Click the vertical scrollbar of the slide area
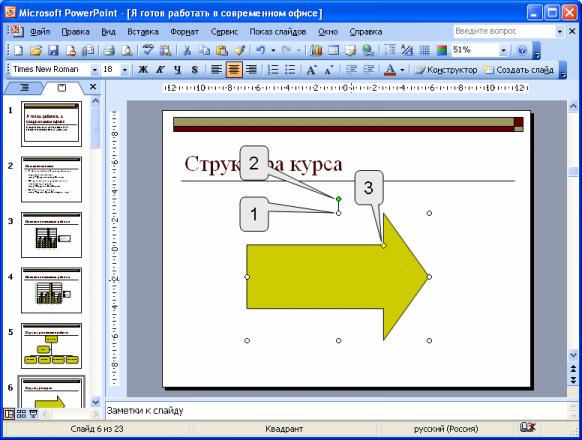 click(x=573, y=231)
